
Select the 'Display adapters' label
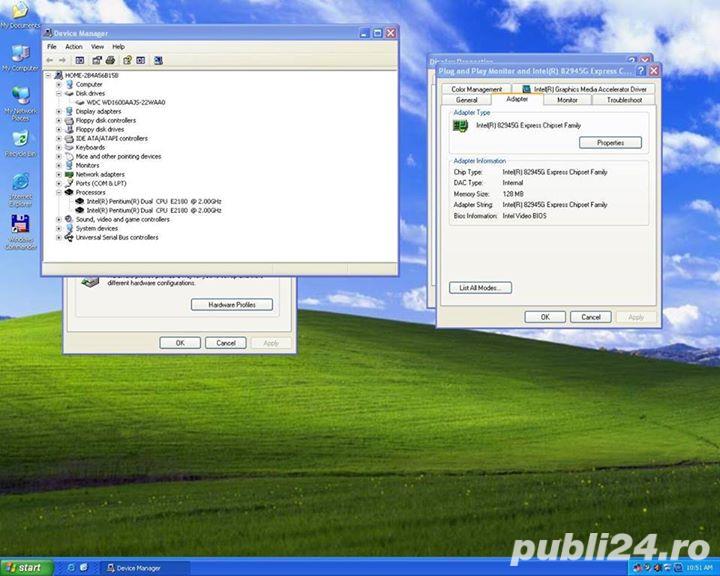(x=98, y=112)
